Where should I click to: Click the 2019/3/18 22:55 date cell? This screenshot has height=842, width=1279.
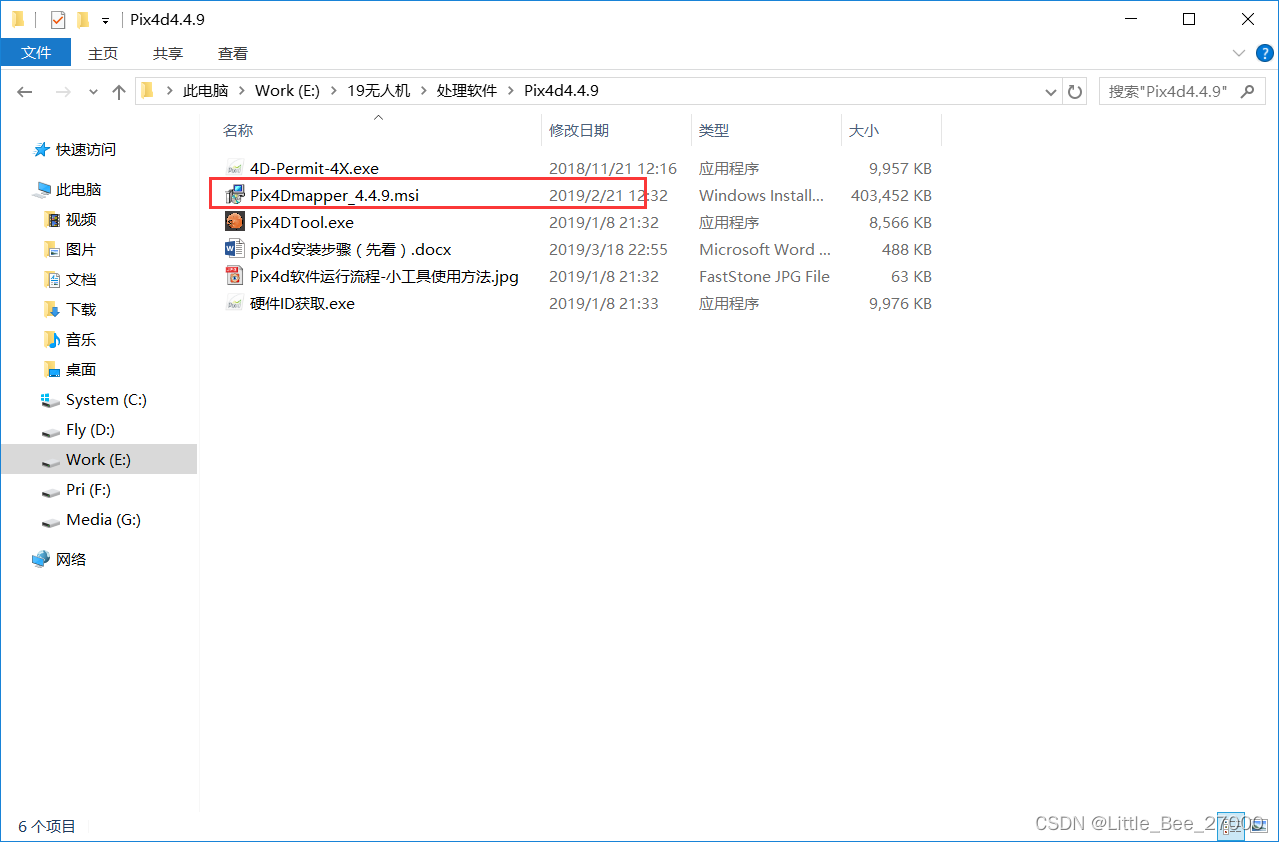pos(608,249)
